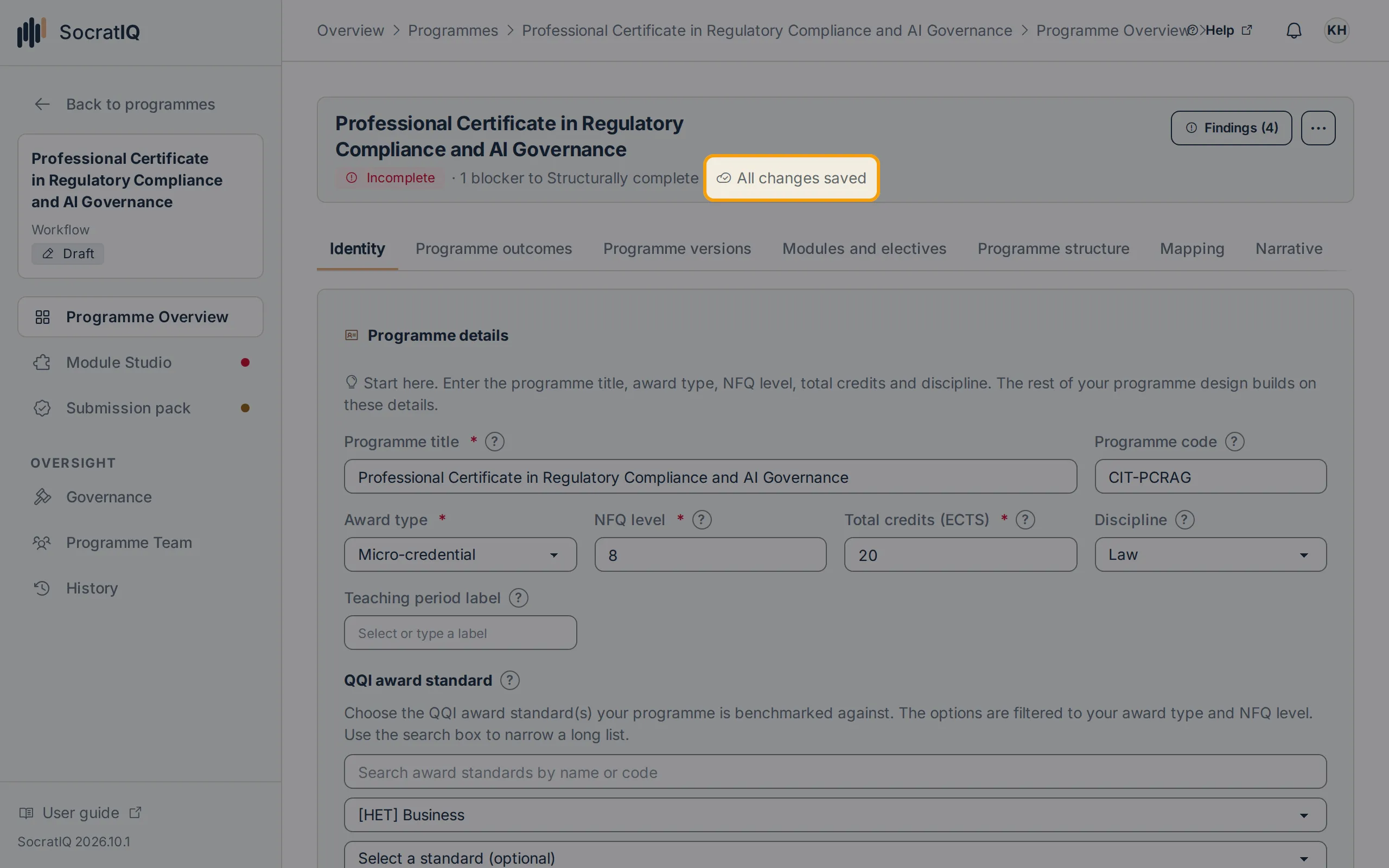This screenshot has width=1389, height=868.
Task: Click the more options ellipsis button
Action: click(x=1318, y=128)
